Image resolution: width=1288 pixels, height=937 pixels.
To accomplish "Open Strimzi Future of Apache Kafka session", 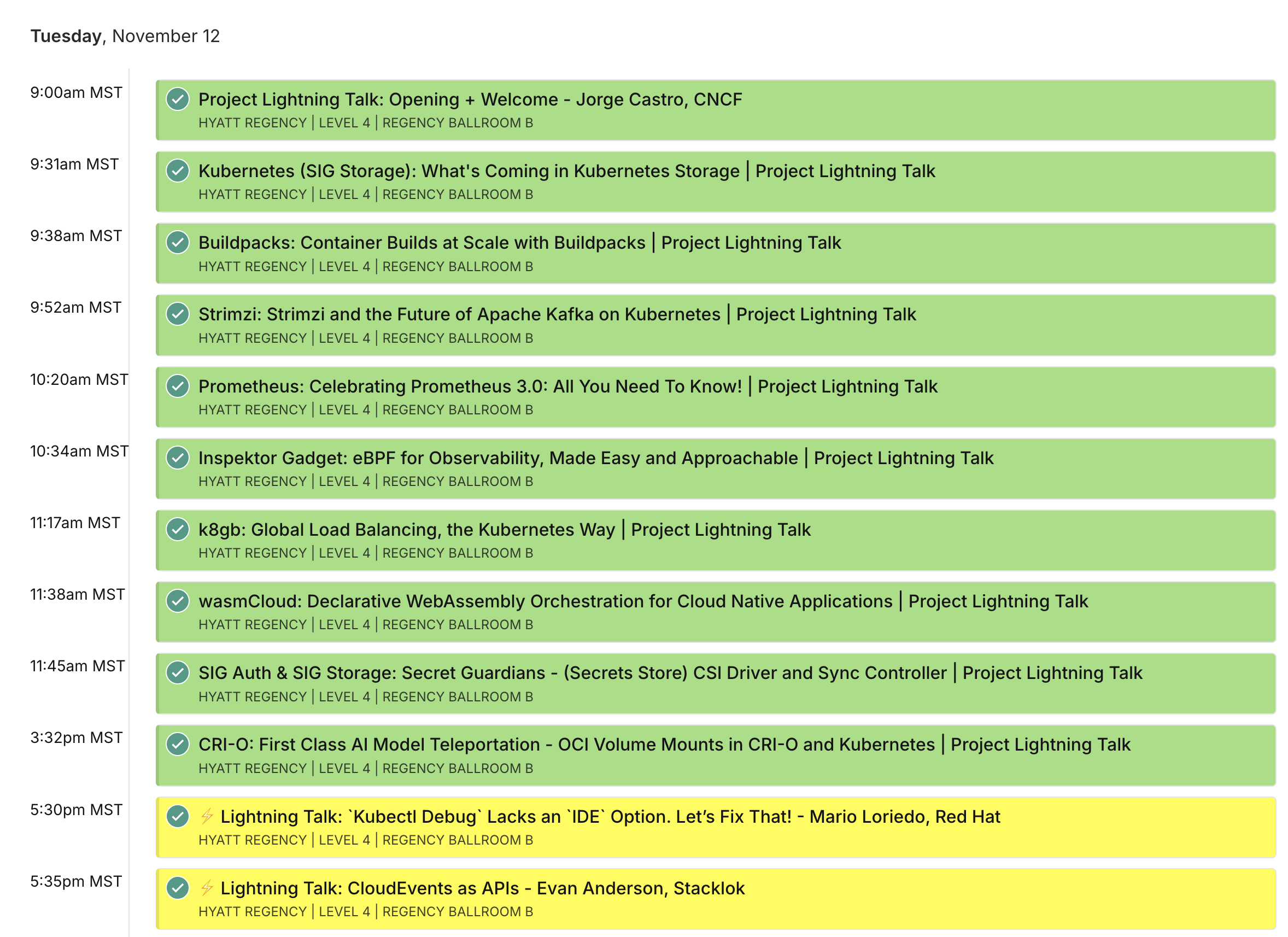I will click(x=557, y=314).
